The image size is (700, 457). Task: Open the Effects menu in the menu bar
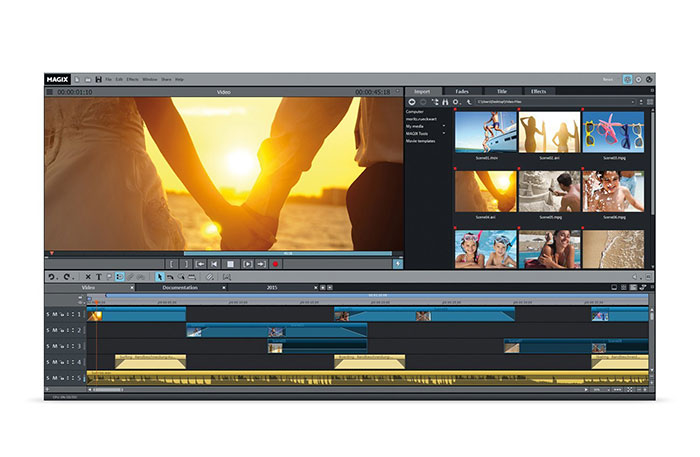click(x=131, y=78)
